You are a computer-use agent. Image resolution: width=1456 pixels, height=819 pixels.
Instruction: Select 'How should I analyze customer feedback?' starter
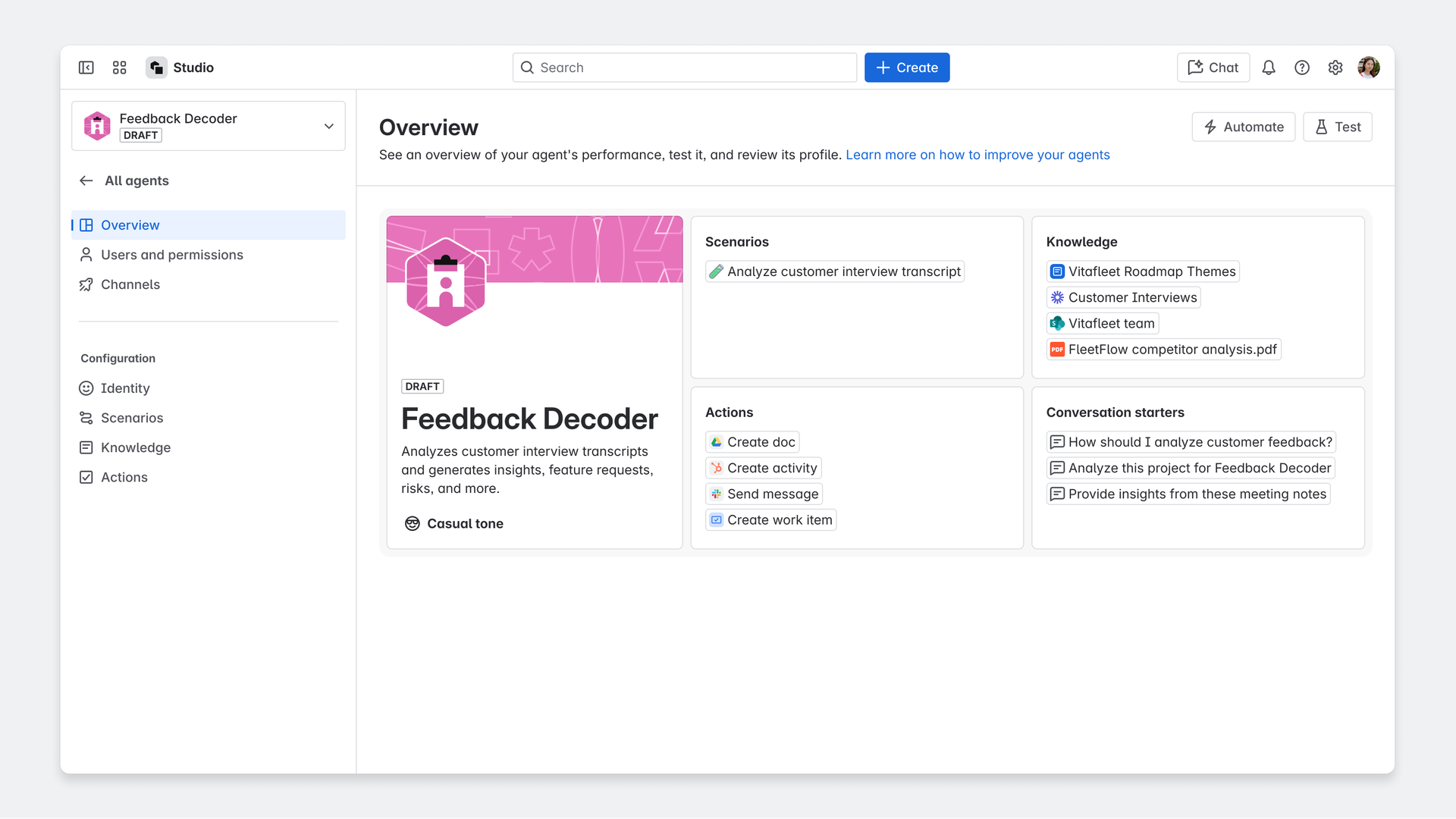pyautogui.click(x=1191, y=442)
